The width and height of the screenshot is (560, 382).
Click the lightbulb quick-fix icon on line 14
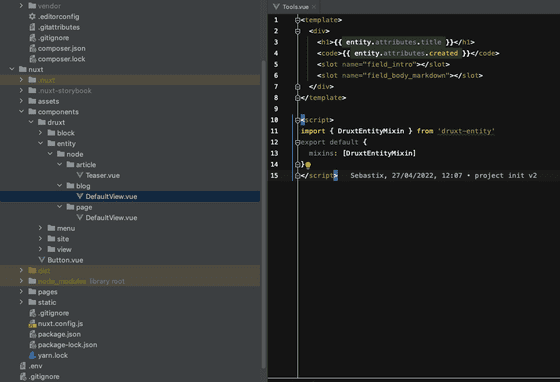pos(308,165)
